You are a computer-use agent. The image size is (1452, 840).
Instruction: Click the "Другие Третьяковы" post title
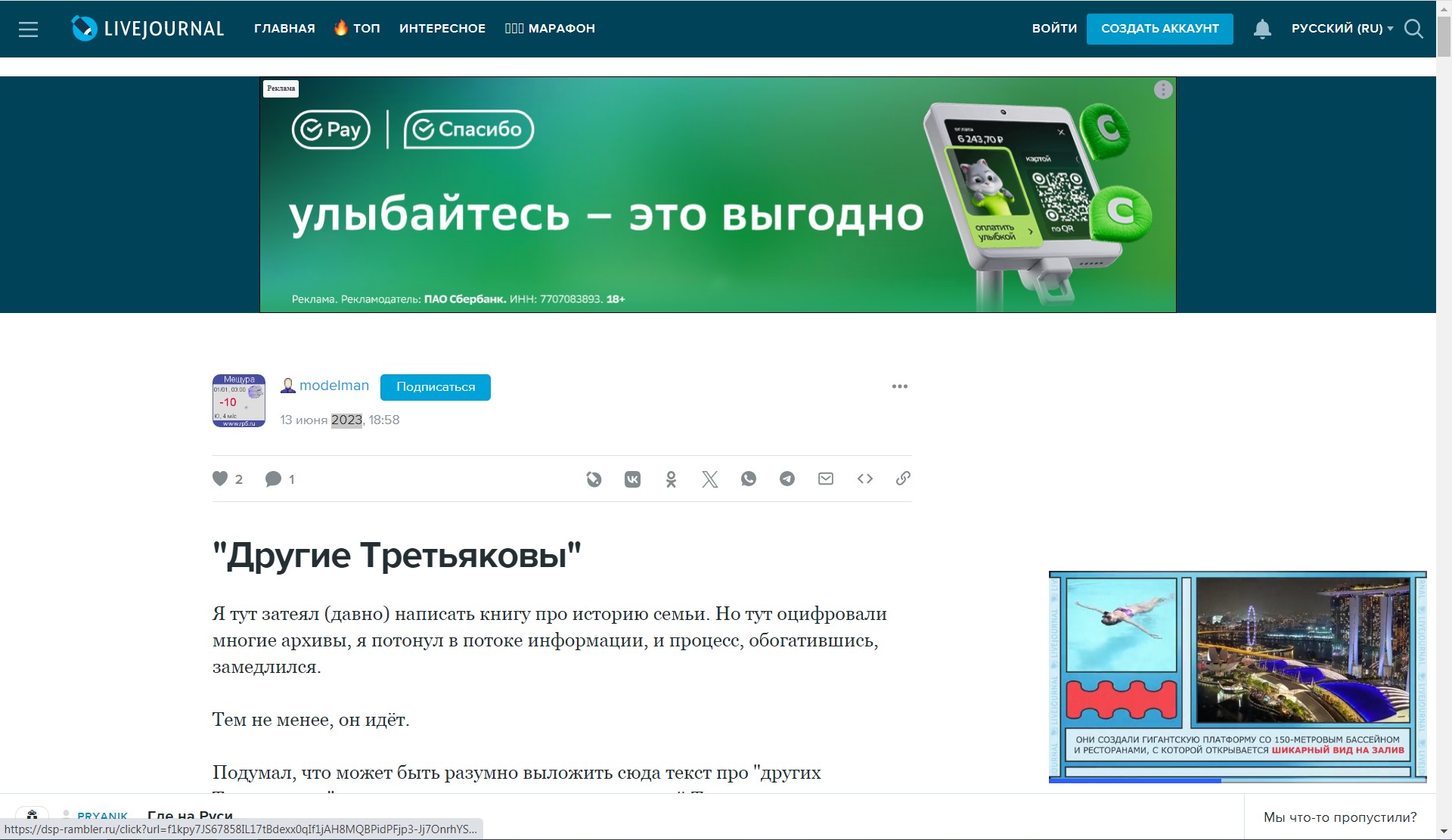click(x=397, y=555)
